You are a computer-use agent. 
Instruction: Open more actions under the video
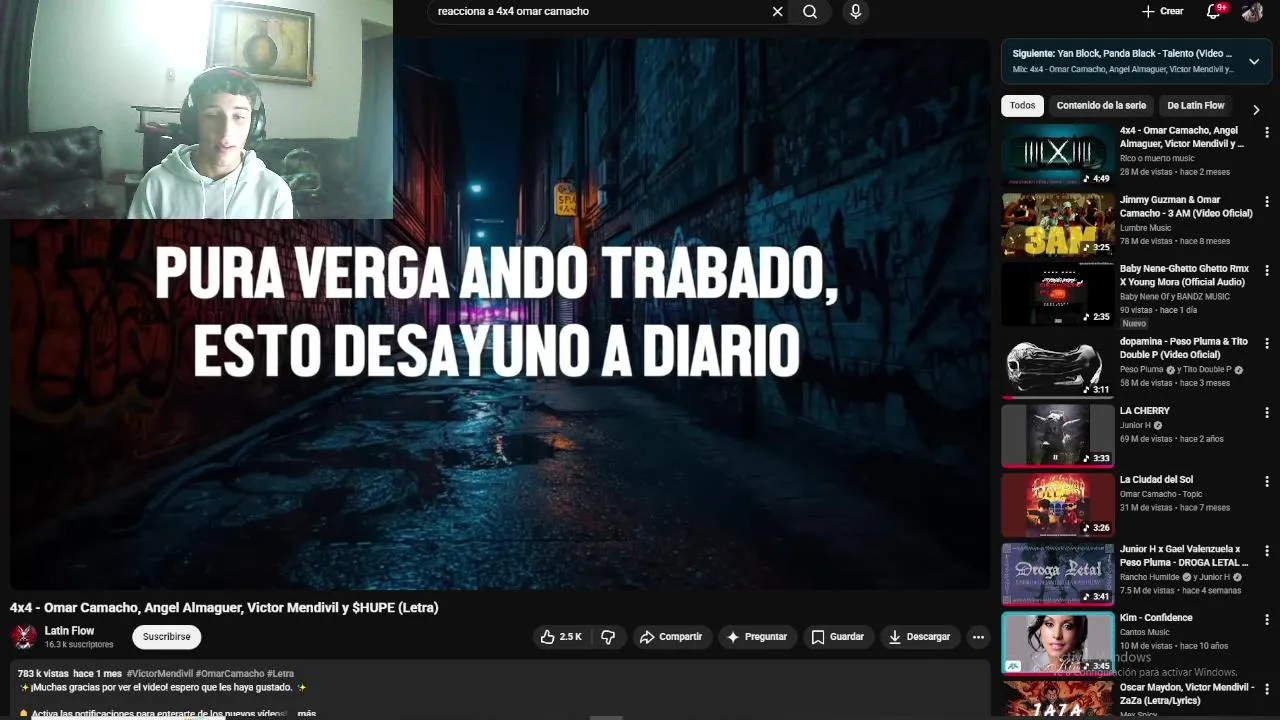pos(978,637)
